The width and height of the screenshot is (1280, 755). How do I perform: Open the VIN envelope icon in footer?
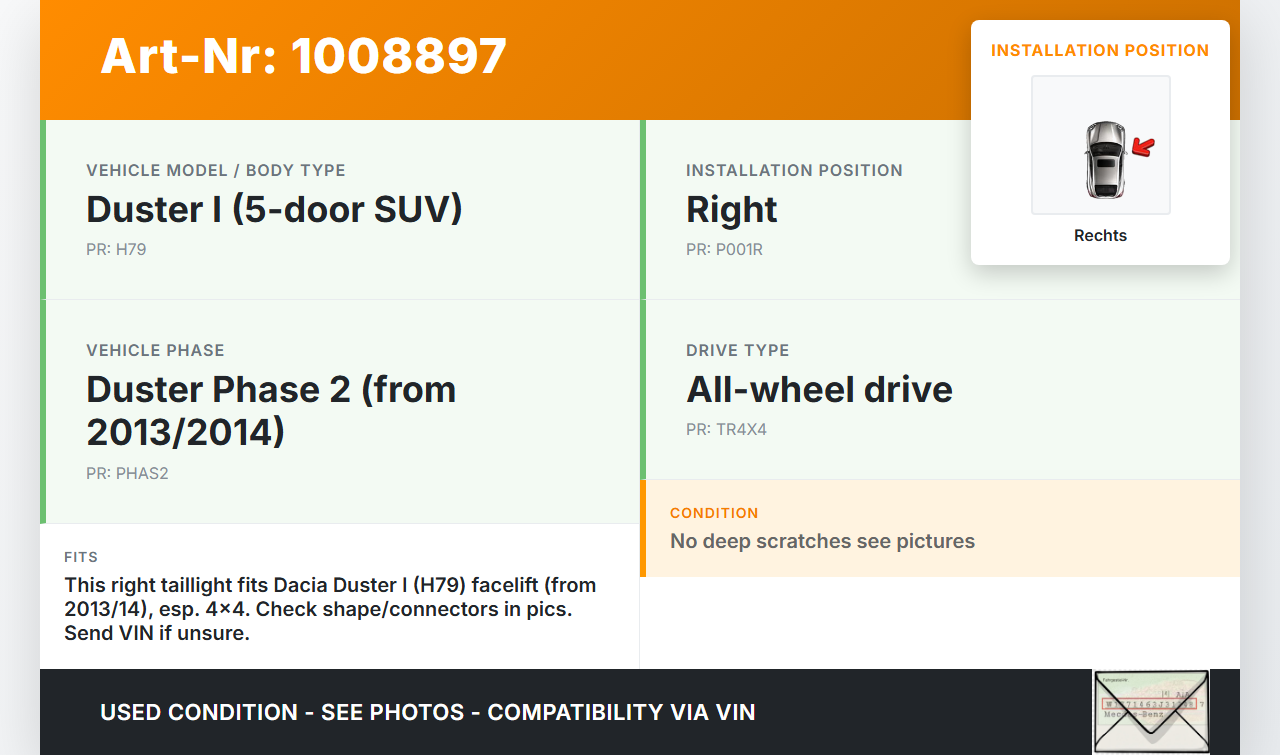point(1151,711)
